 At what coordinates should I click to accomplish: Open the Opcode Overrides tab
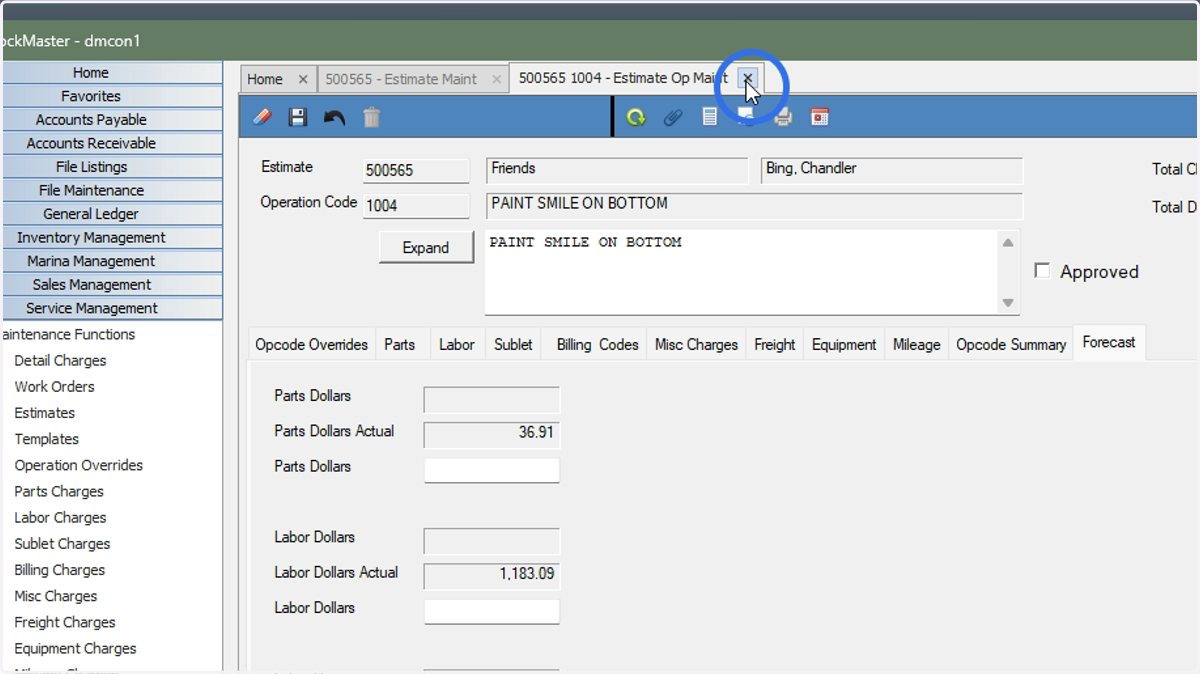coord(311,344)
